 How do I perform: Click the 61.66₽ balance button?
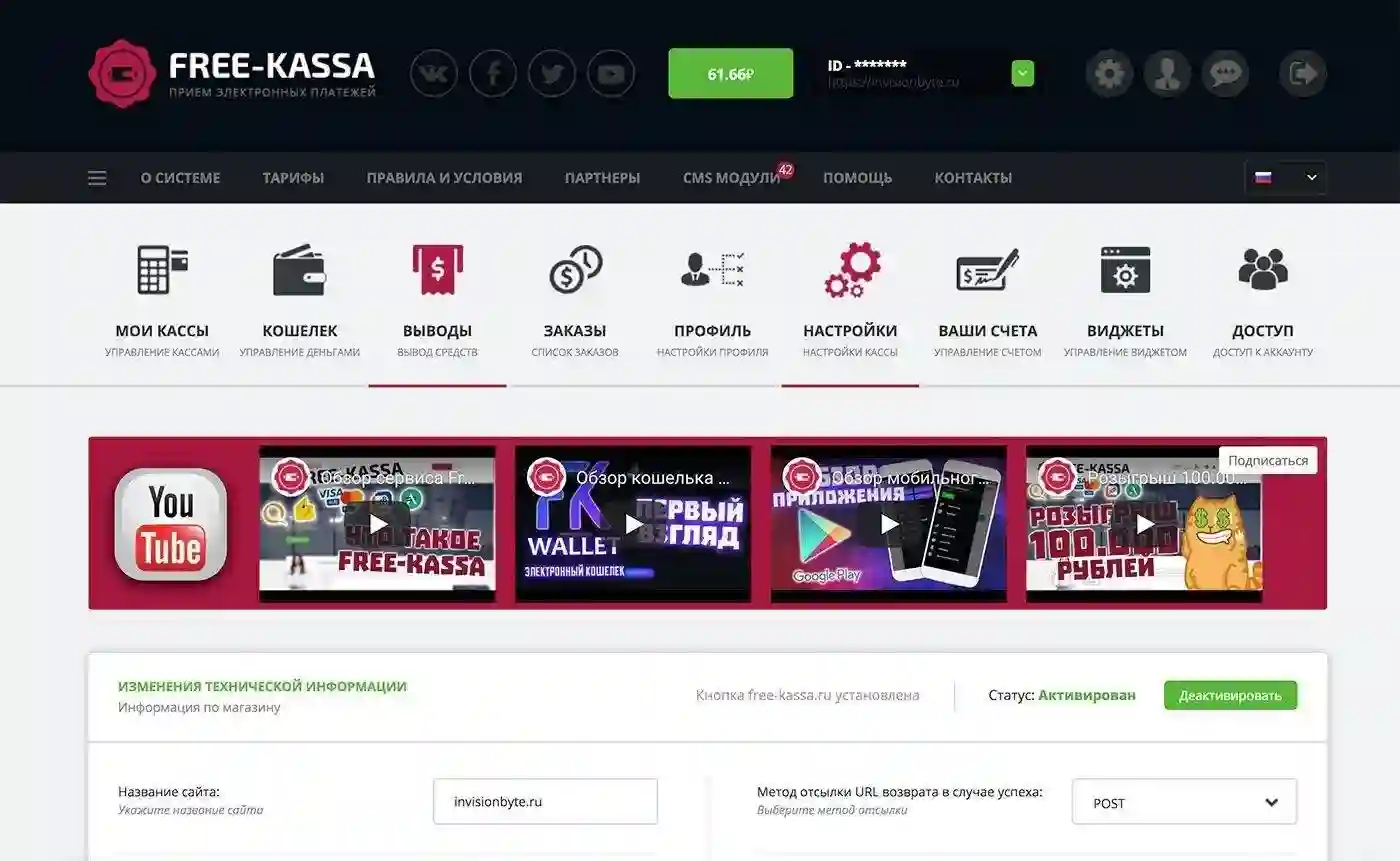click(731, 73)
